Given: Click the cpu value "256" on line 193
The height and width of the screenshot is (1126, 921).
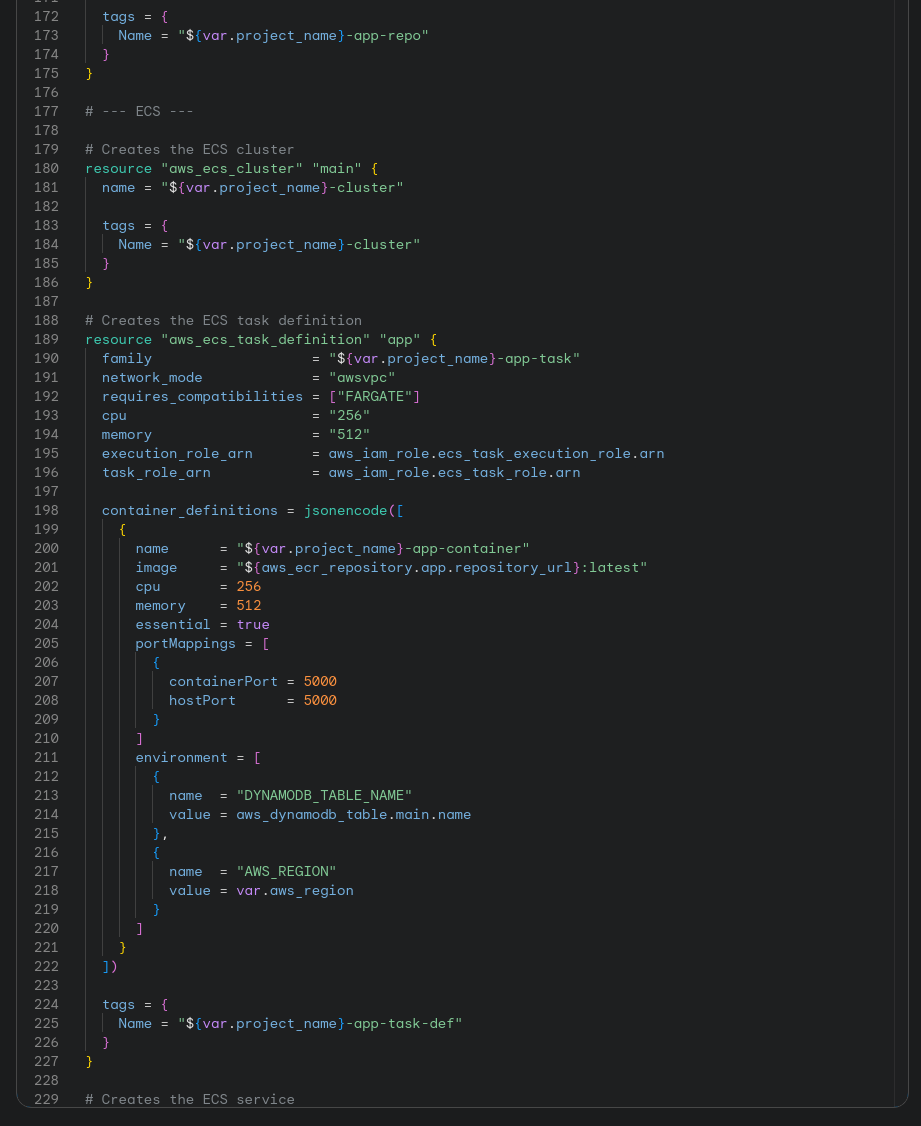Looking at the screenshot, I should point(348,415).
